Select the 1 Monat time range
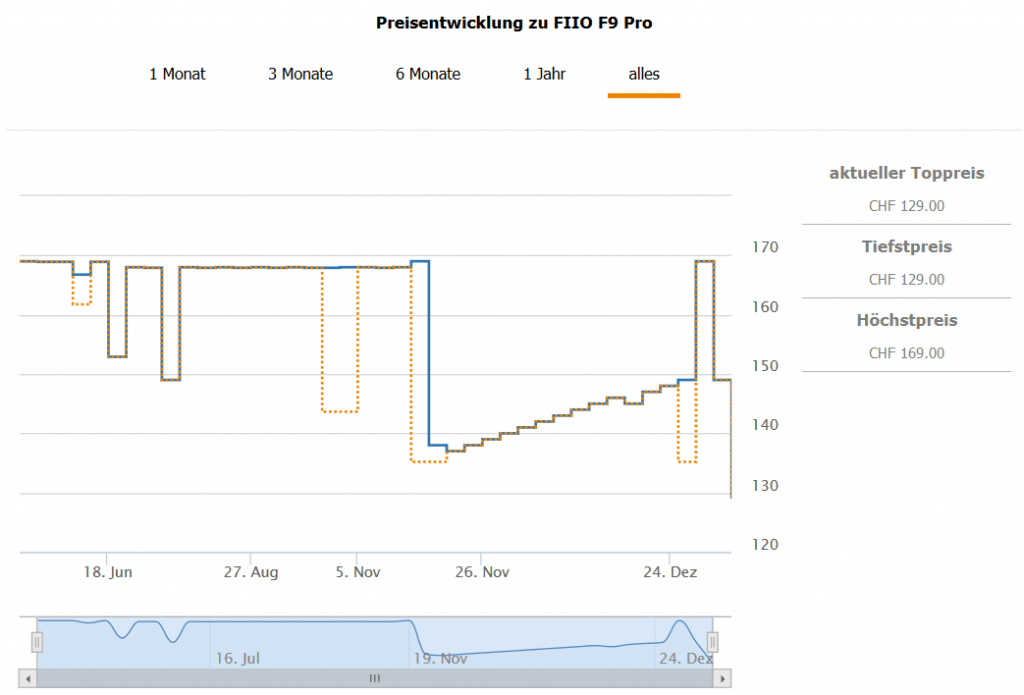This screenshot has height=695, width=1024. (177, 74)
